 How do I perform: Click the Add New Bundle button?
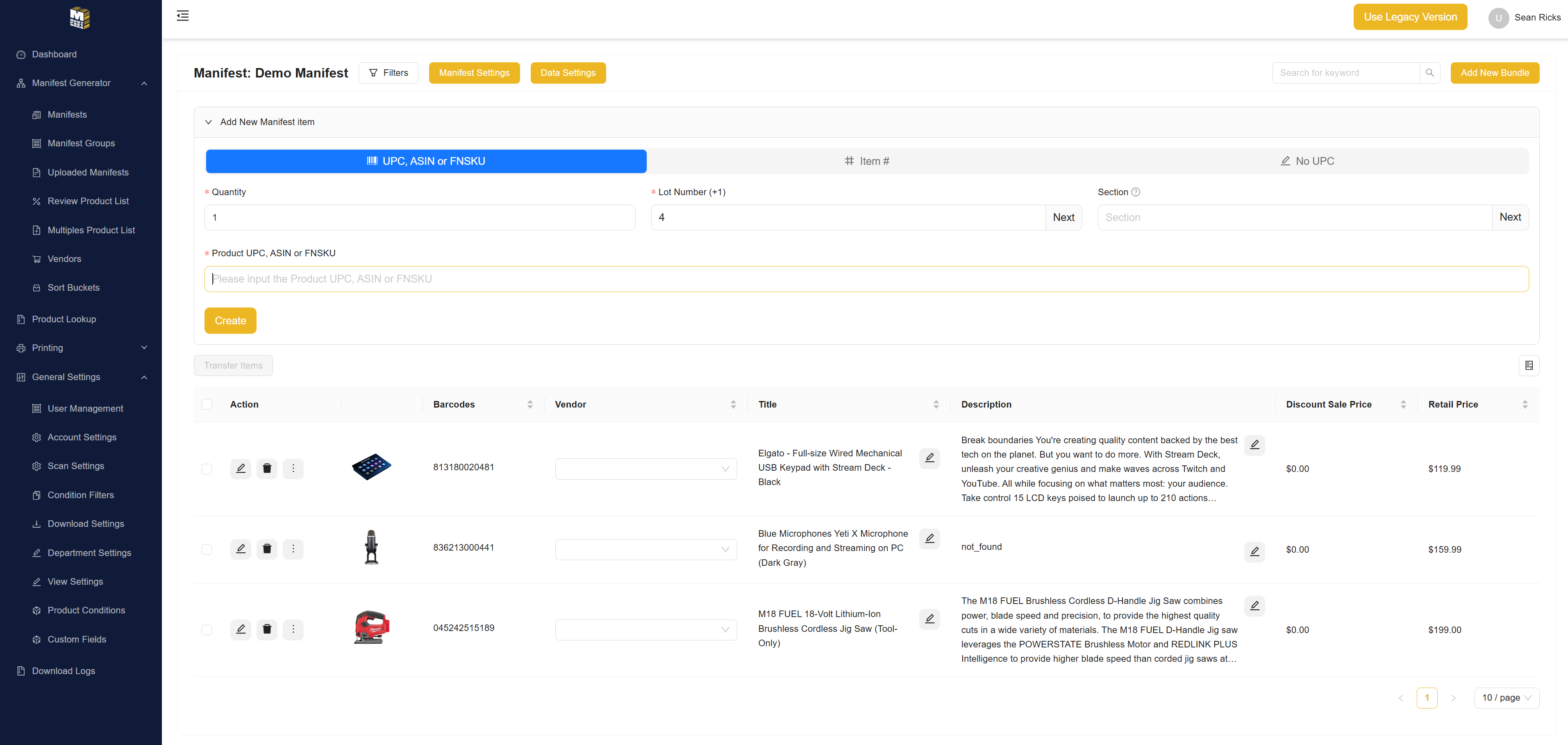[1494, 73]
